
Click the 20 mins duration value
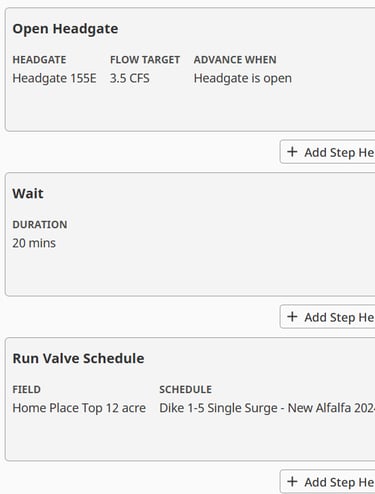[34, 243]
